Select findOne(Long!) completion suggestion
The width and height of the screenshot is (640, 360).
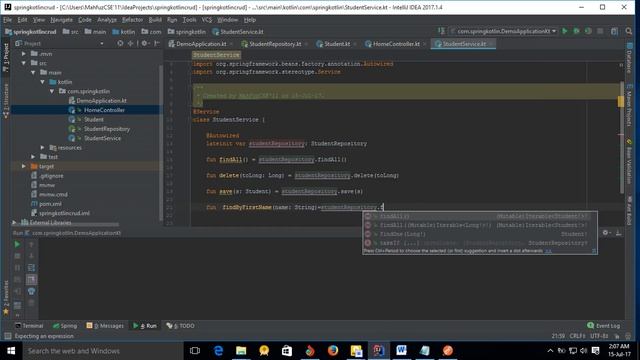(x=480, y=234)
